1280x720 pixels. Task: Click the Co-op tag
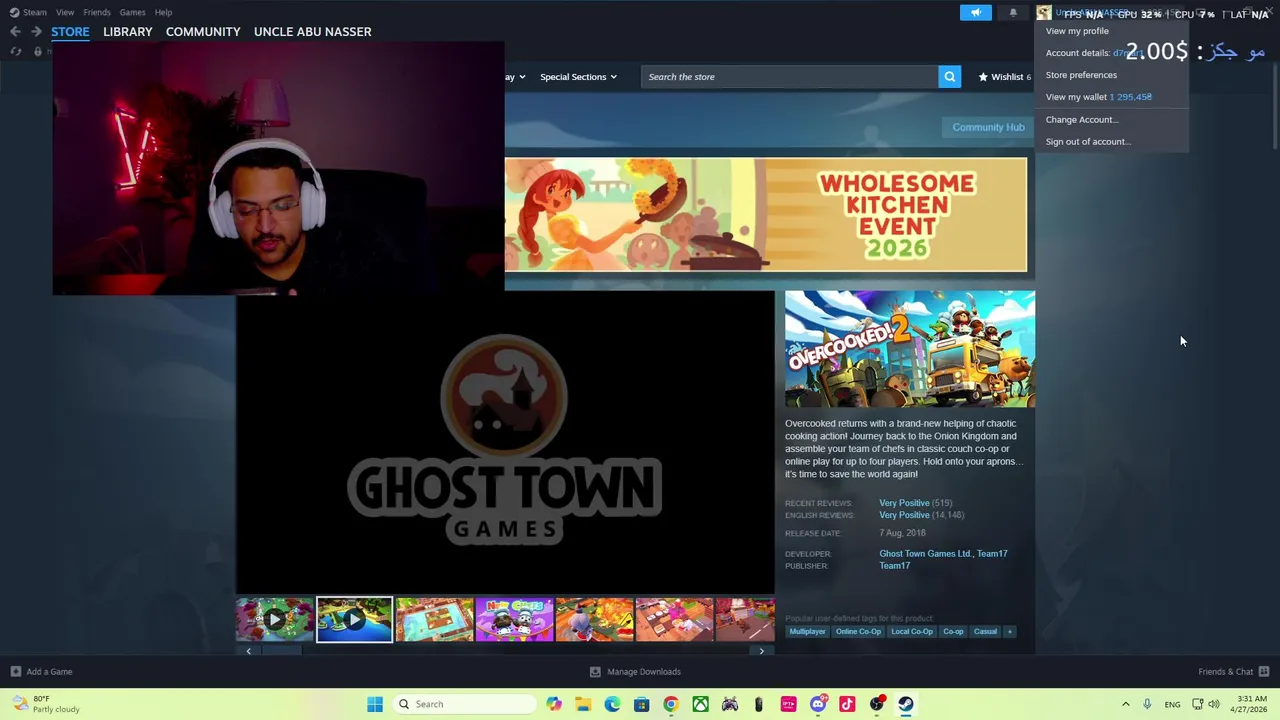pyautogui.click(x=953, y=632)
